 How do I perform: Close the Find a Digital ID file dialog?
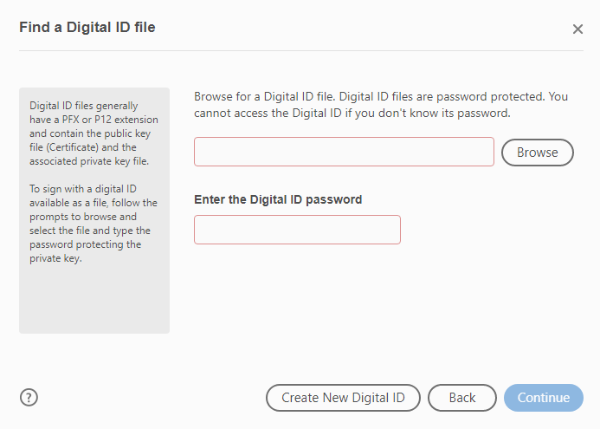[577, 29]
